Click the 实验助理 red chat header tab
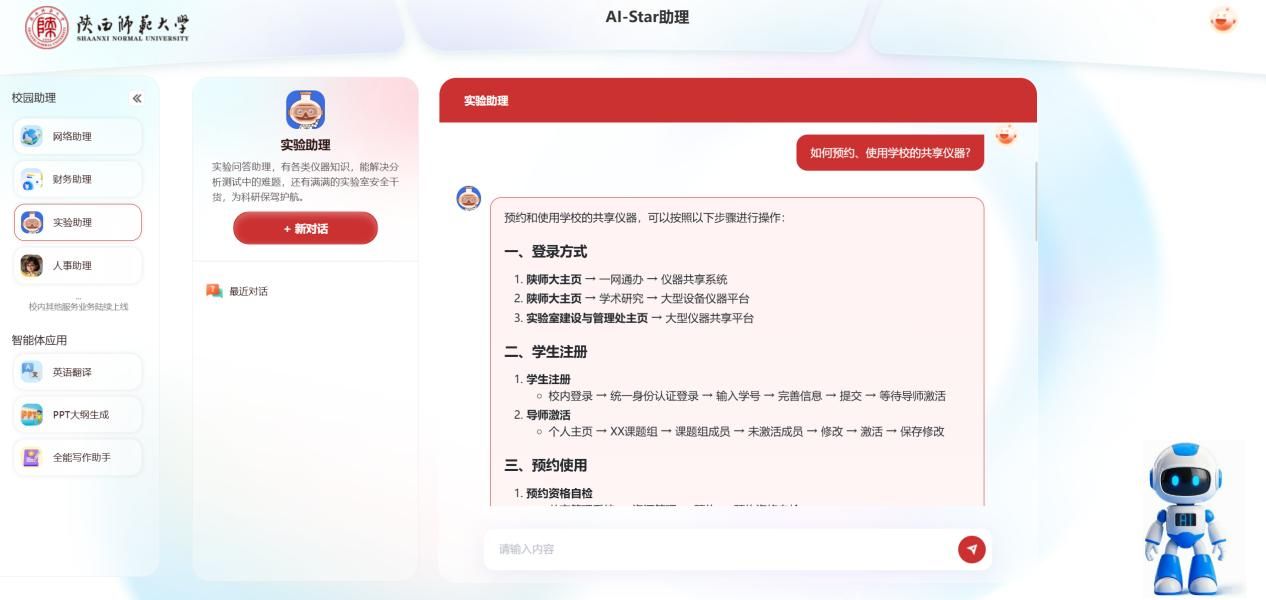The width and height of the screenshot is (1266, 600). click(x=486, y=101)
